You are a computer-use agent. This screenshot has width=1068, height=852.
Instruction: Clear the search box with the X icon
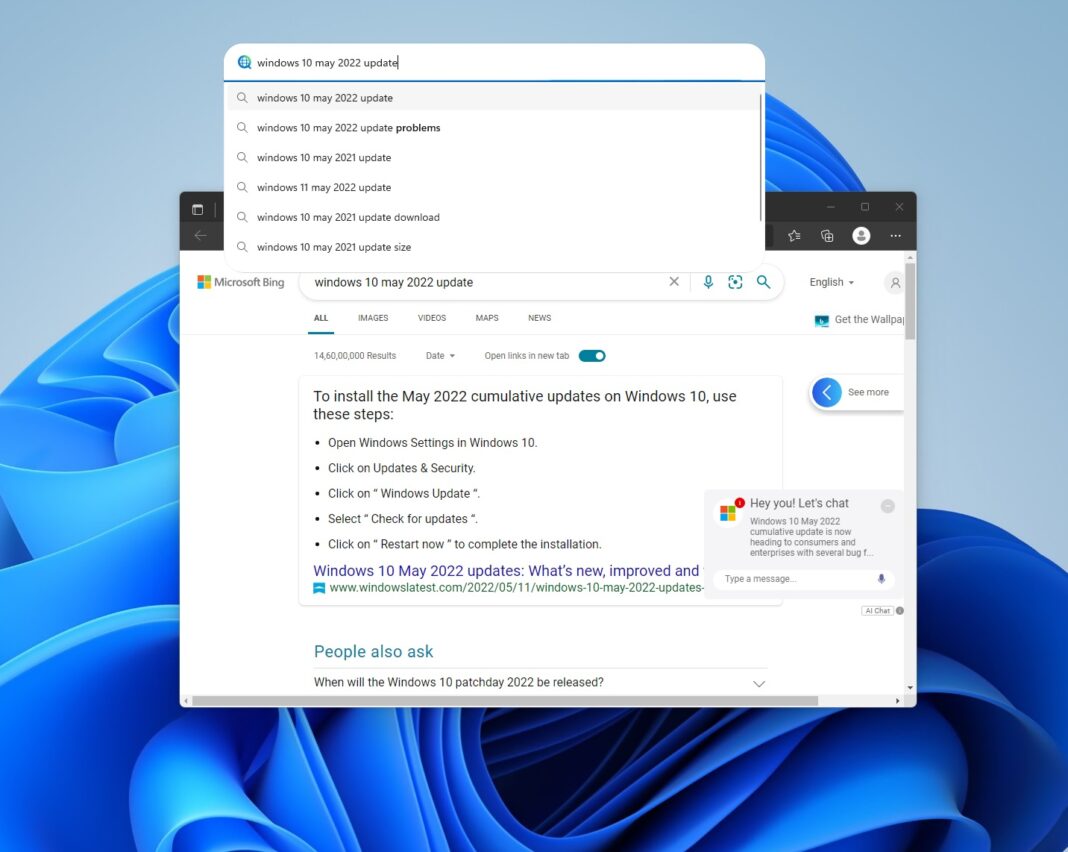click(674, 281)
